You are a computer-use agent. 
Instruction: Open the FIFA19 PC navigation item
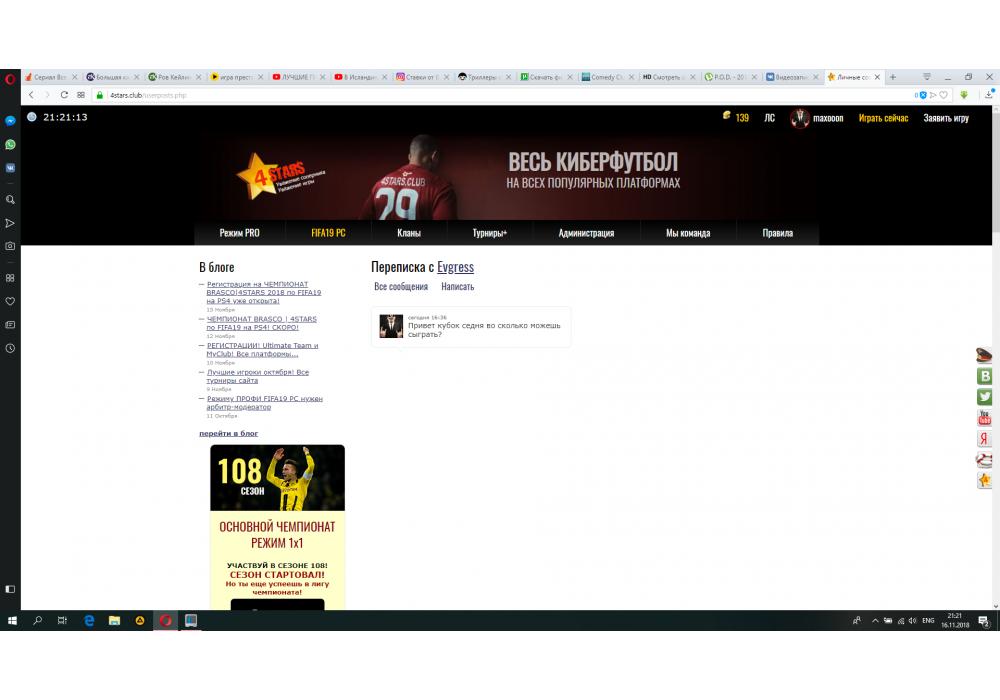[x=328, y=233]
